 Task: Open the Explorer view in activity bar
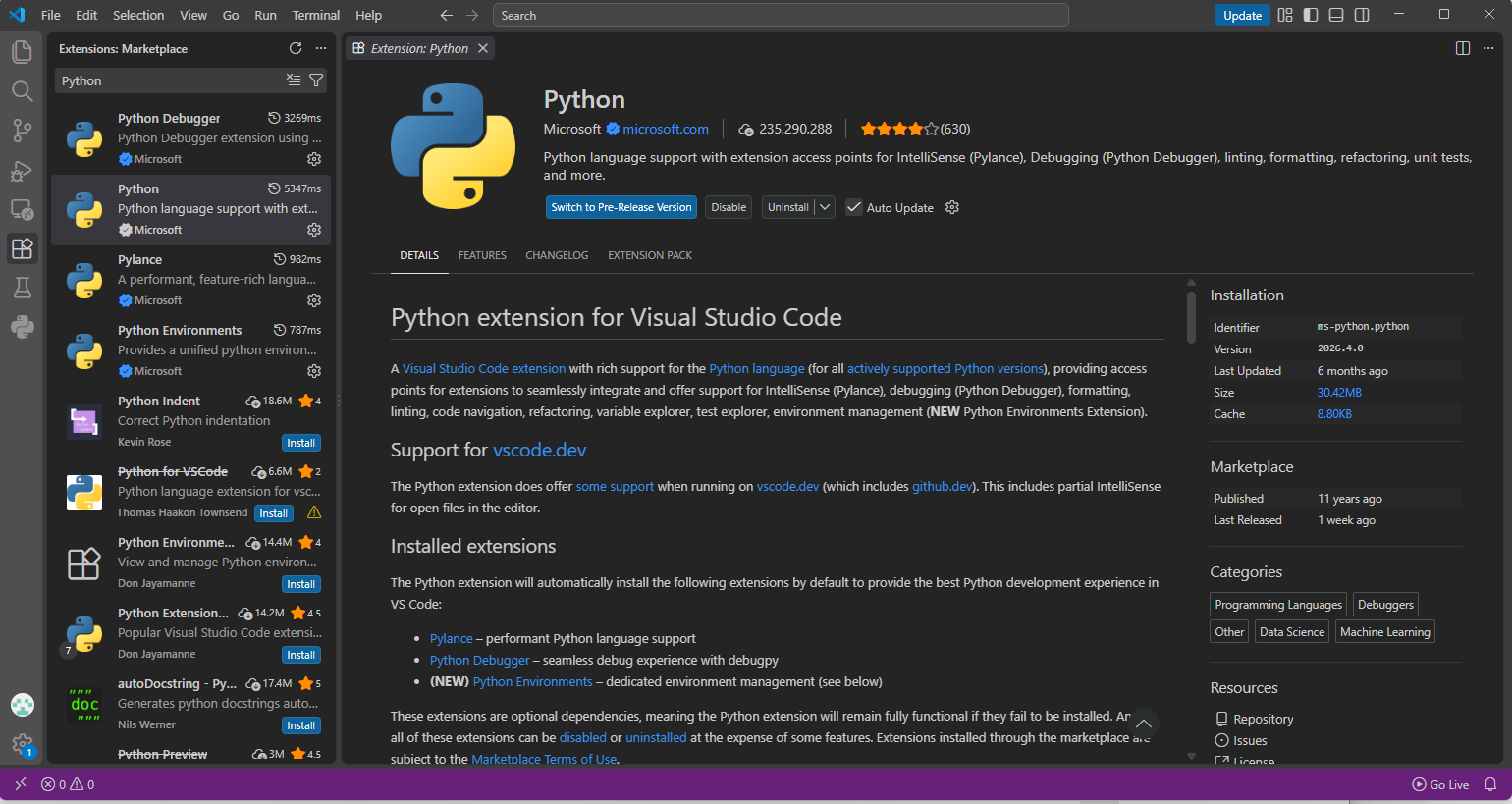(x=22, y=51)
